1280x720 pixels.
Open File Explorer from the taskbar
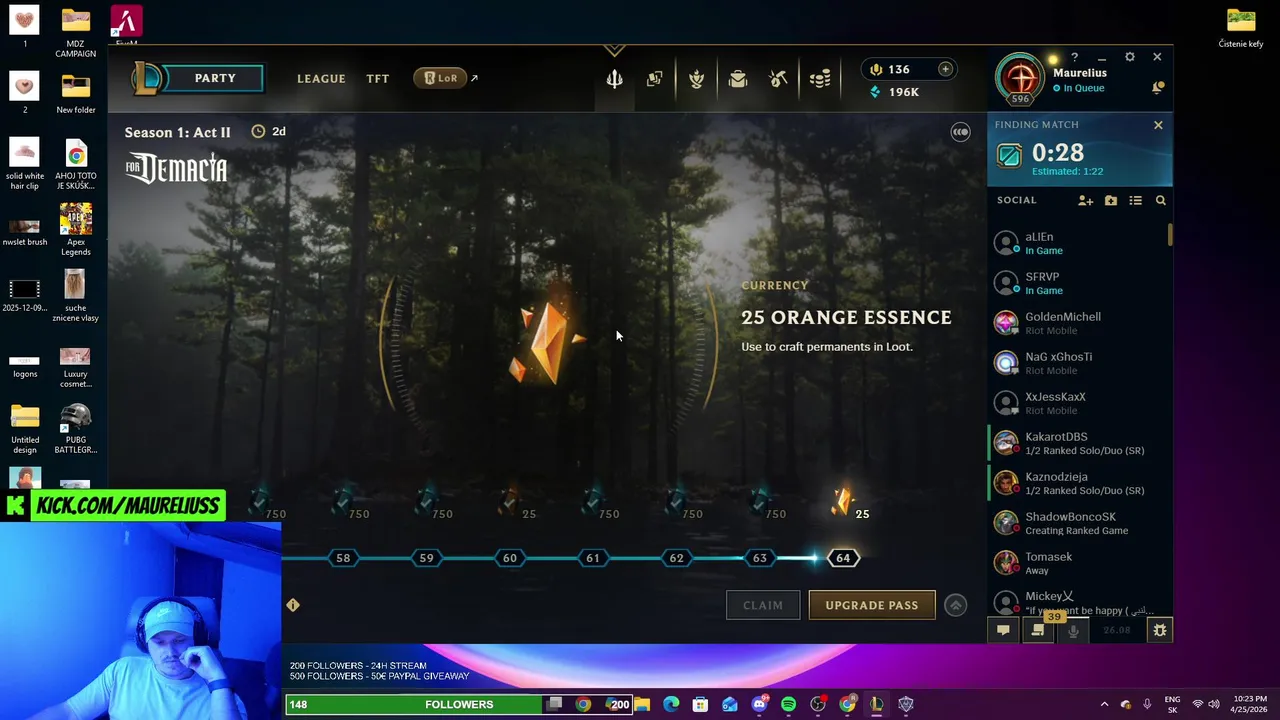coord(642,704)
